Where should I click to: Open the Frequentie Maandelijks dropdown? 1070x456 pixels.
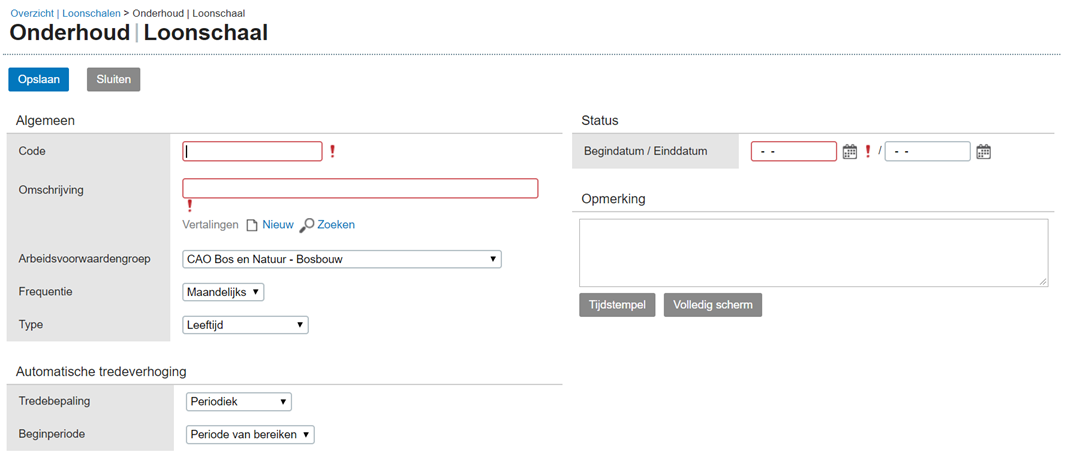pos(223,292)
